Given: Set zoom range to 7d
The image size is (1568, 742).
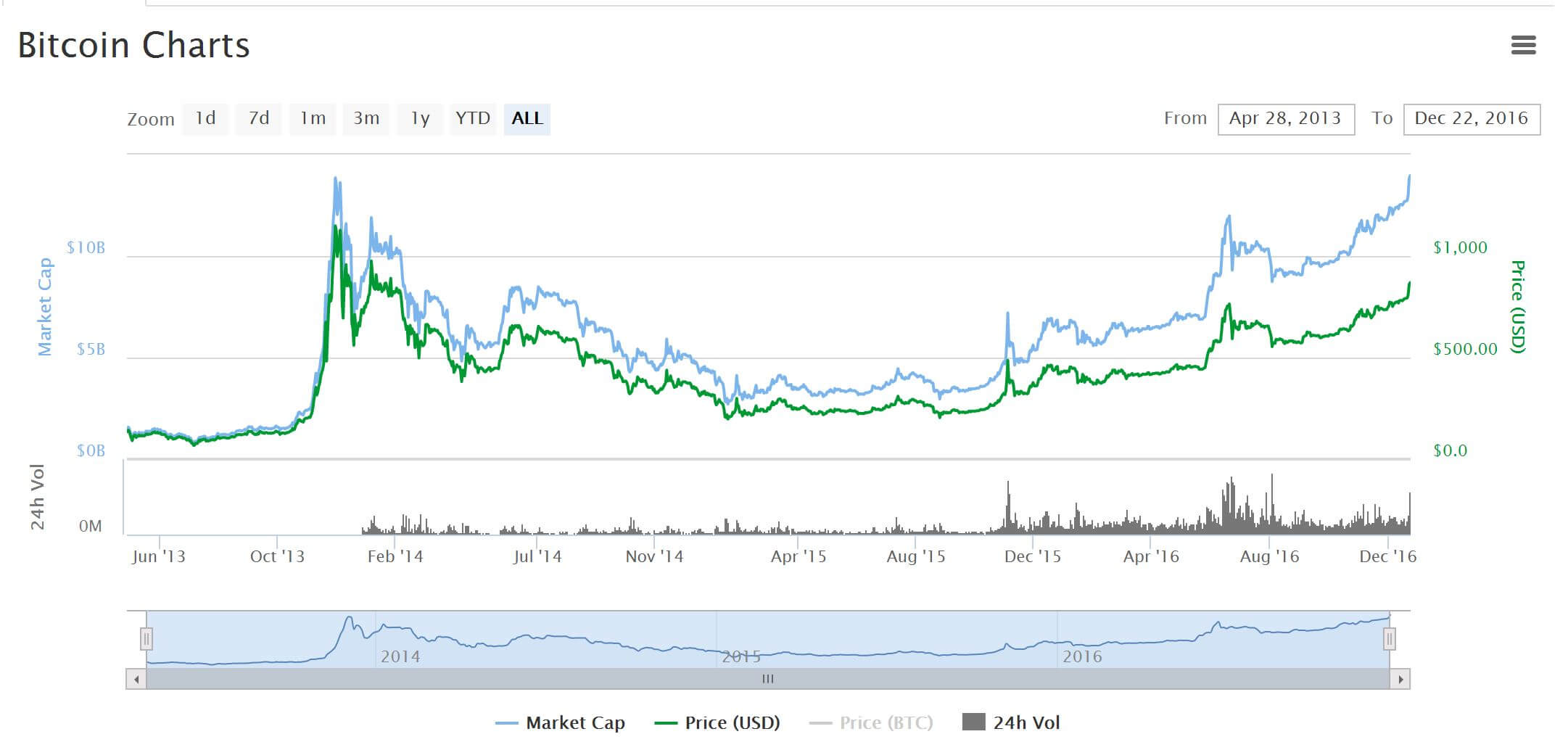Looking at the screenshot, I should (x=259, y=118).
